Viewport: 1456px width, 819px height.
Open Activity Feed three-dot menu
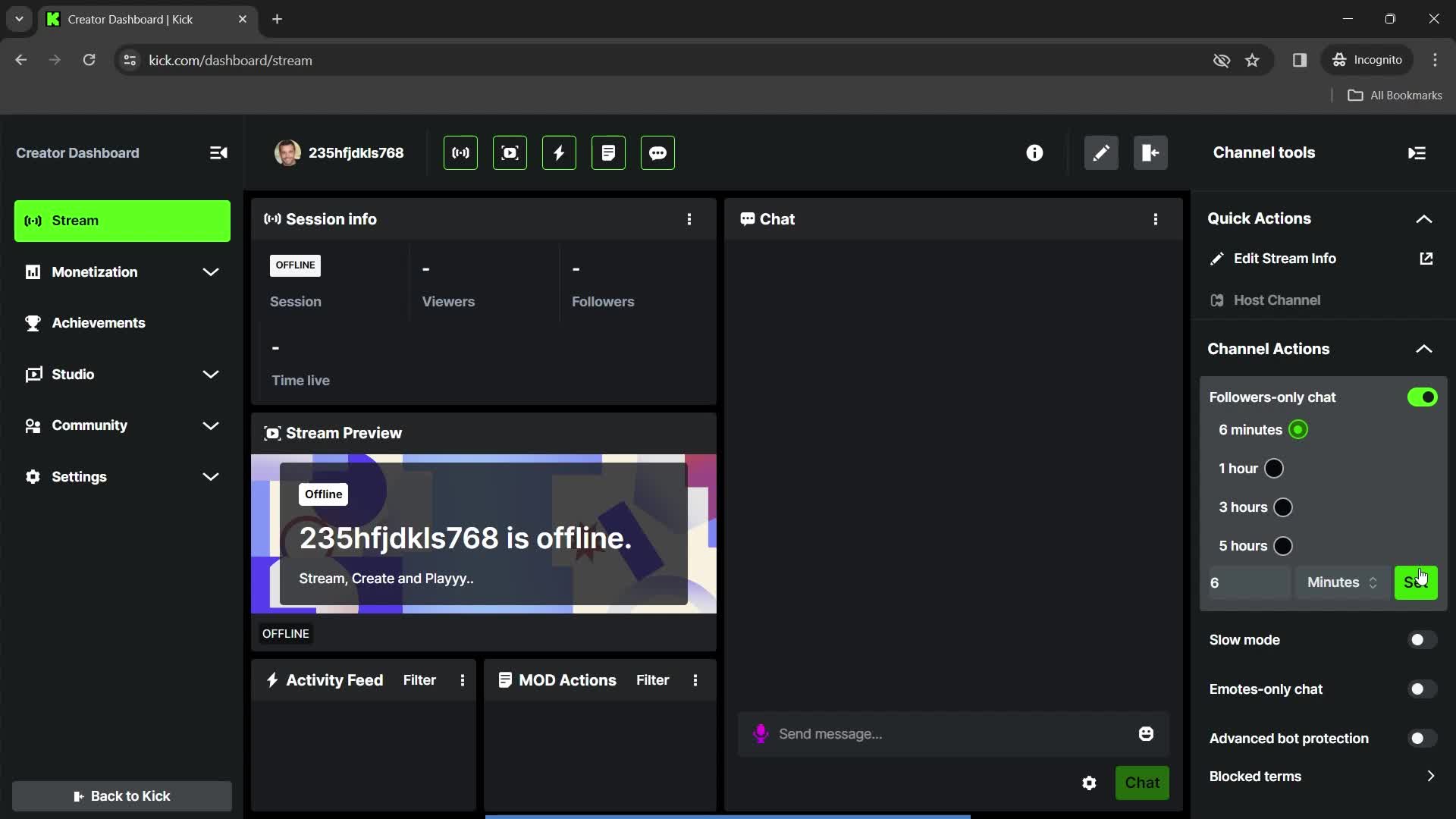(463, 680)
